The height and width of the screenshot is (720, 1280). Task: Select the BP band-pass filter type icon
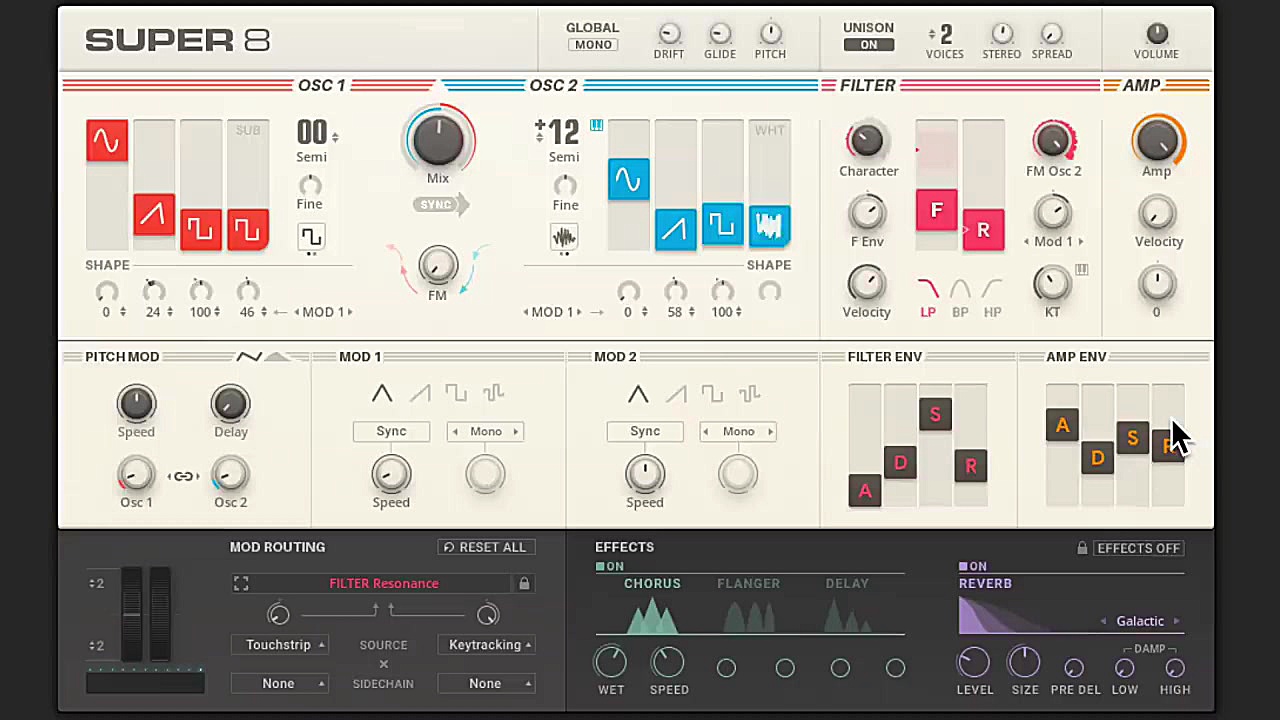(x=960, y=290)
